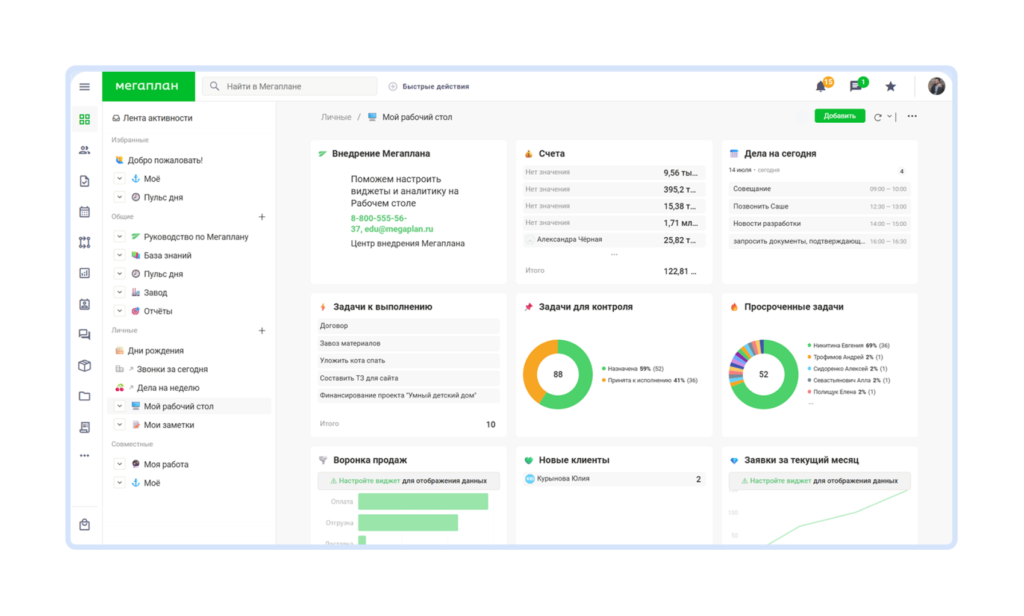This screenshot has width=1024, height=616.
Task: Open the folder icon in the left rail
Action: [x=84, y=396]
